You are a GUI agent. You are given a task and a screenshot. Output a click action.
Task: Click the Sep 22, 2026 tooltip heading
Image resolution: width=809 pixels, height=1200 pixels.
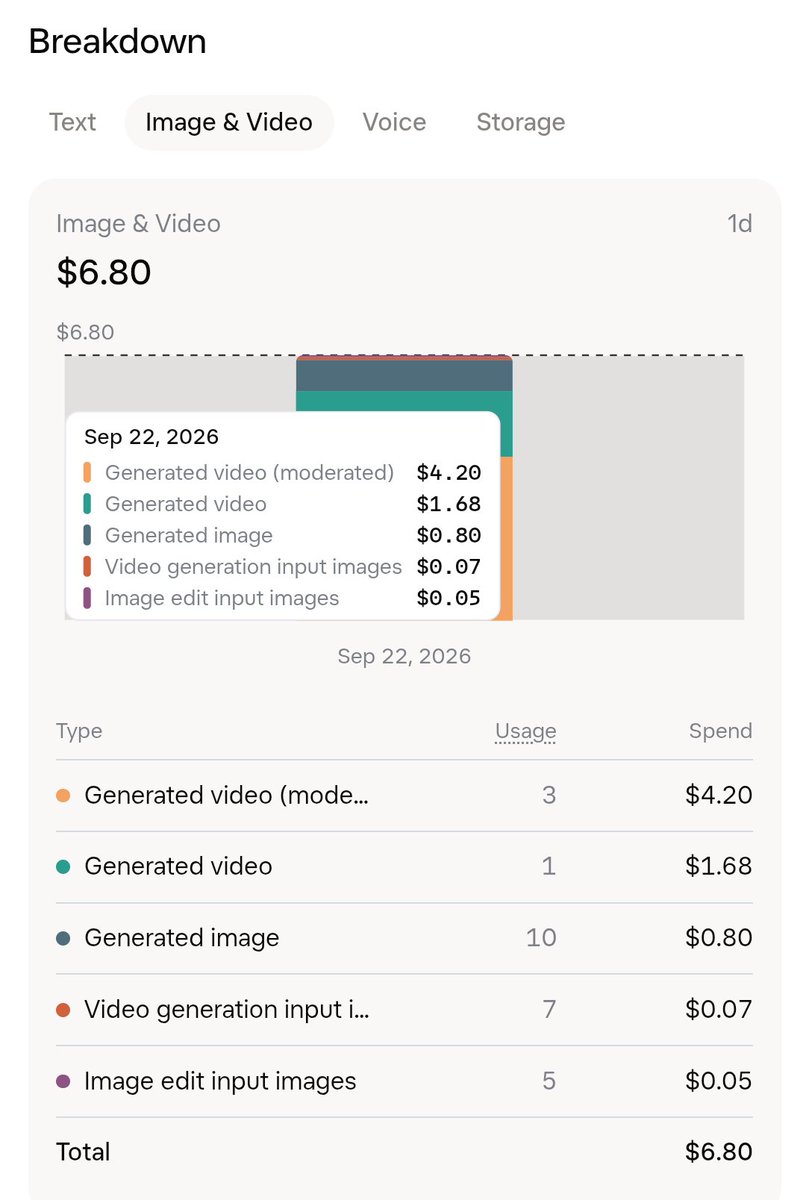tap(151, 437)
